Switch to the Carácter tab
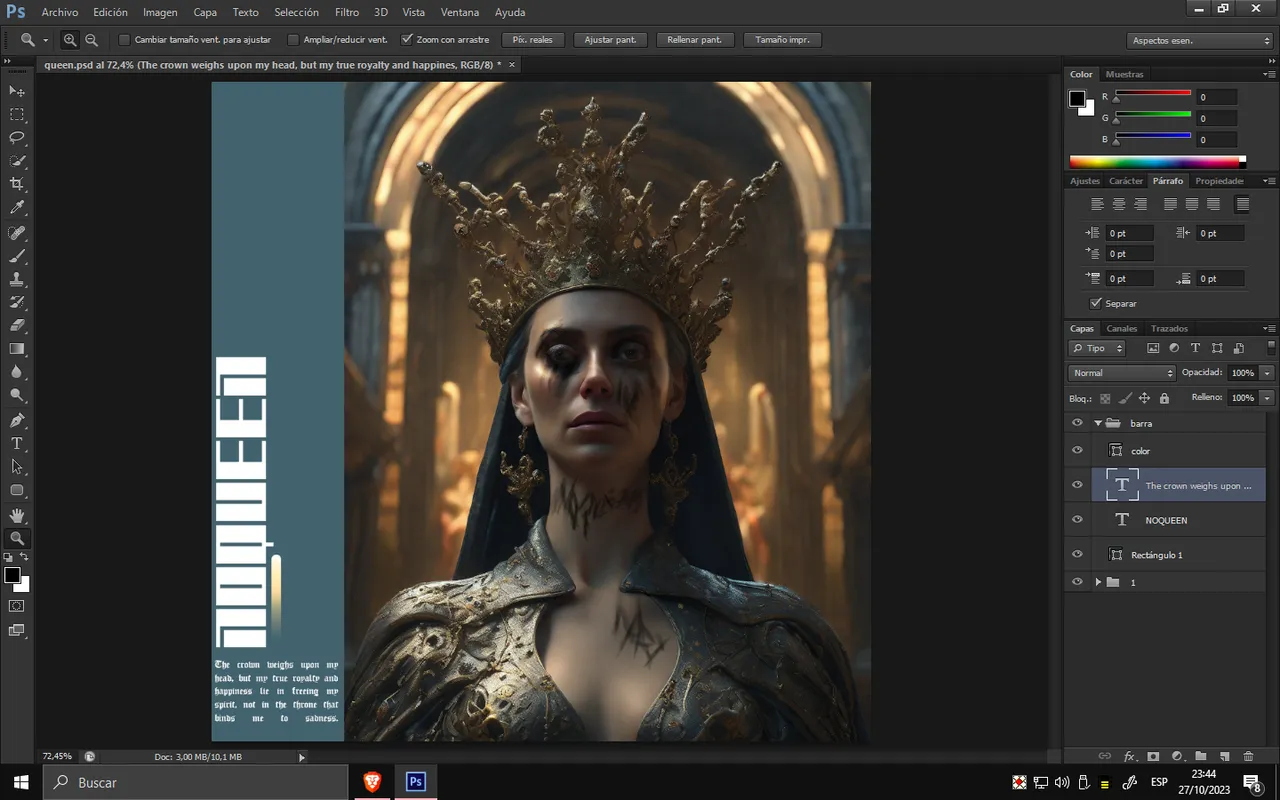 pos(1126,181)
